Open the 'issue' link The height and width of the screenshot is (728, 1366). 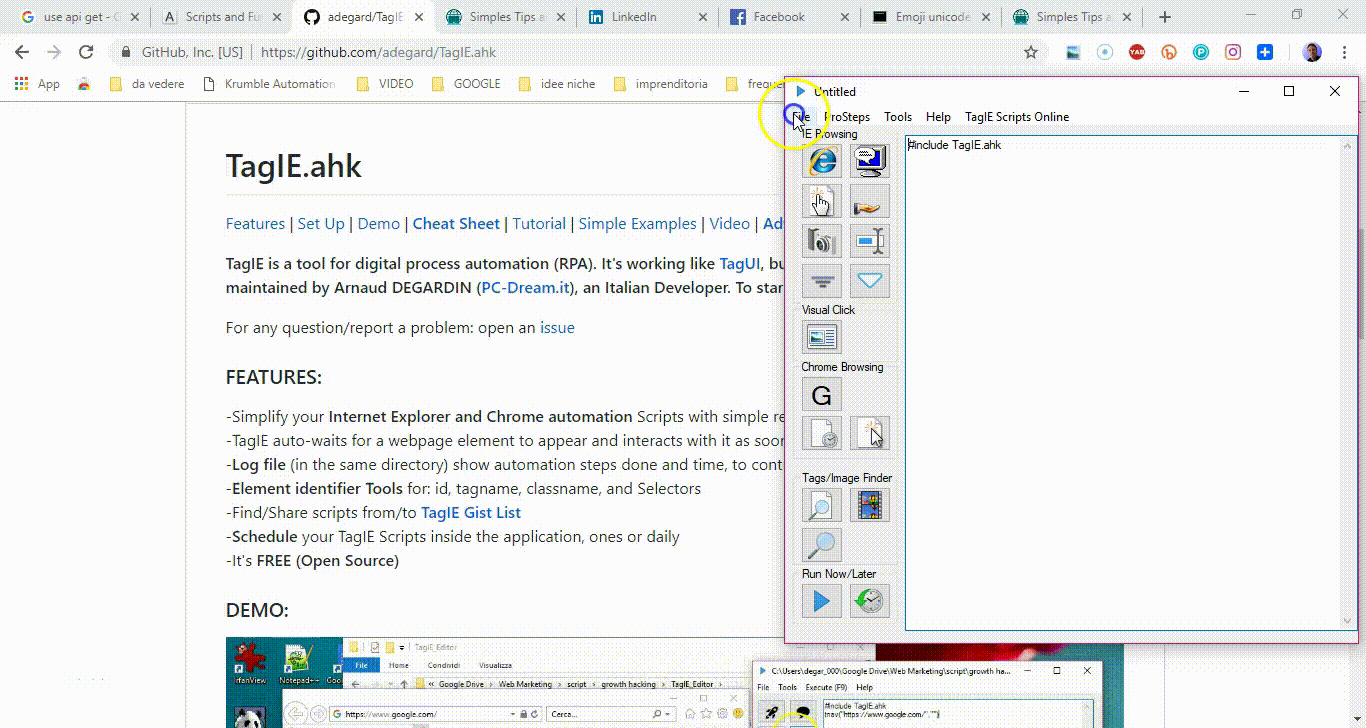pos(557,328)
